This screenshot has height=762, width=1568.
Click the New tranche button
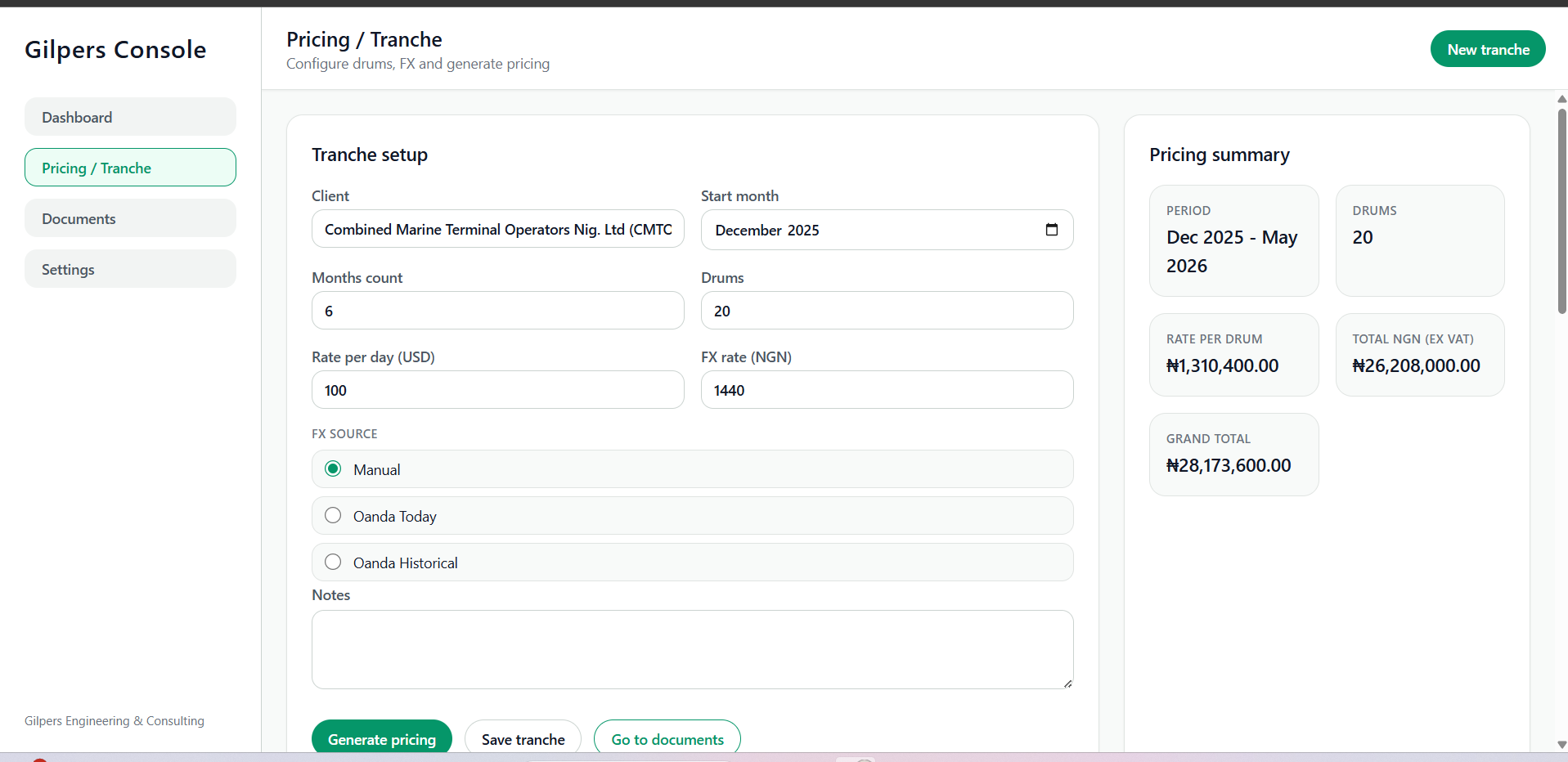click(1487, 50)
